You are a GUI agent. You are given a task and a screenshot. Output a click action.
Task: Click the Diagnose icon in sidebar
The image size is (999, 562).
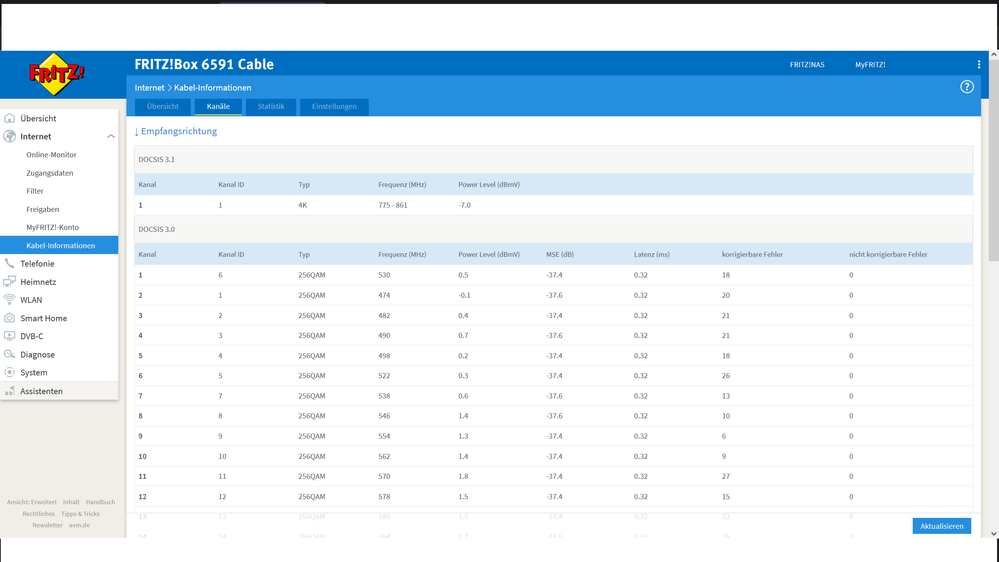10,354
